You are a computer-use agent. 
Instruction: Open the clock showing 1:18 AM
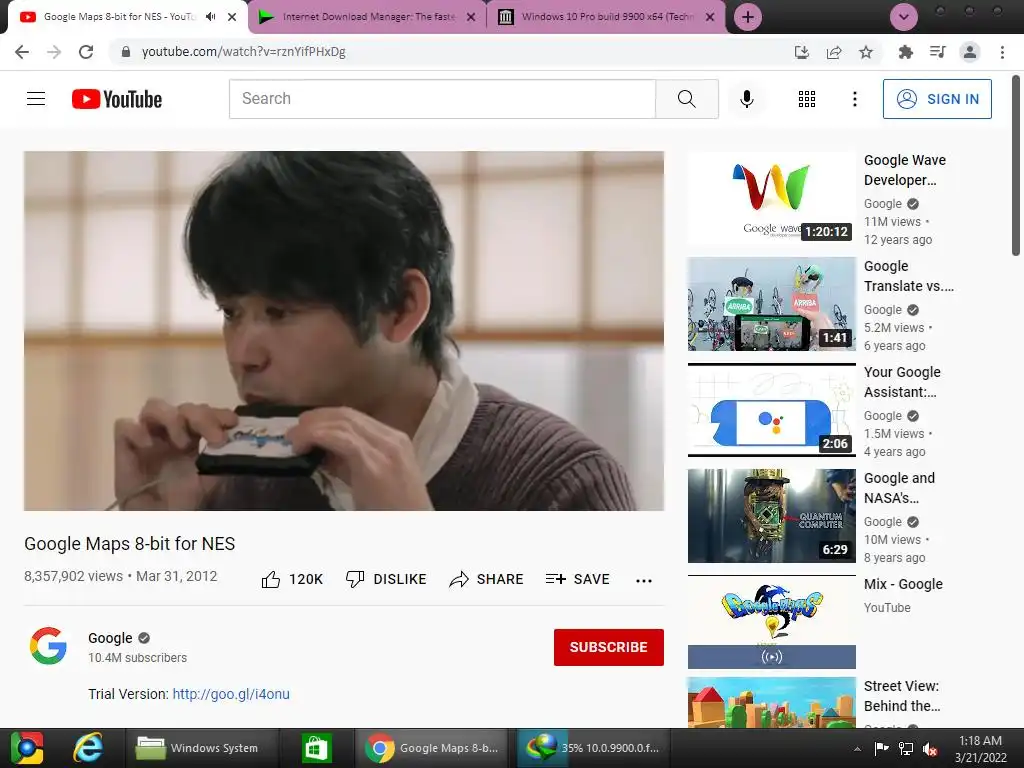point(980,748)
